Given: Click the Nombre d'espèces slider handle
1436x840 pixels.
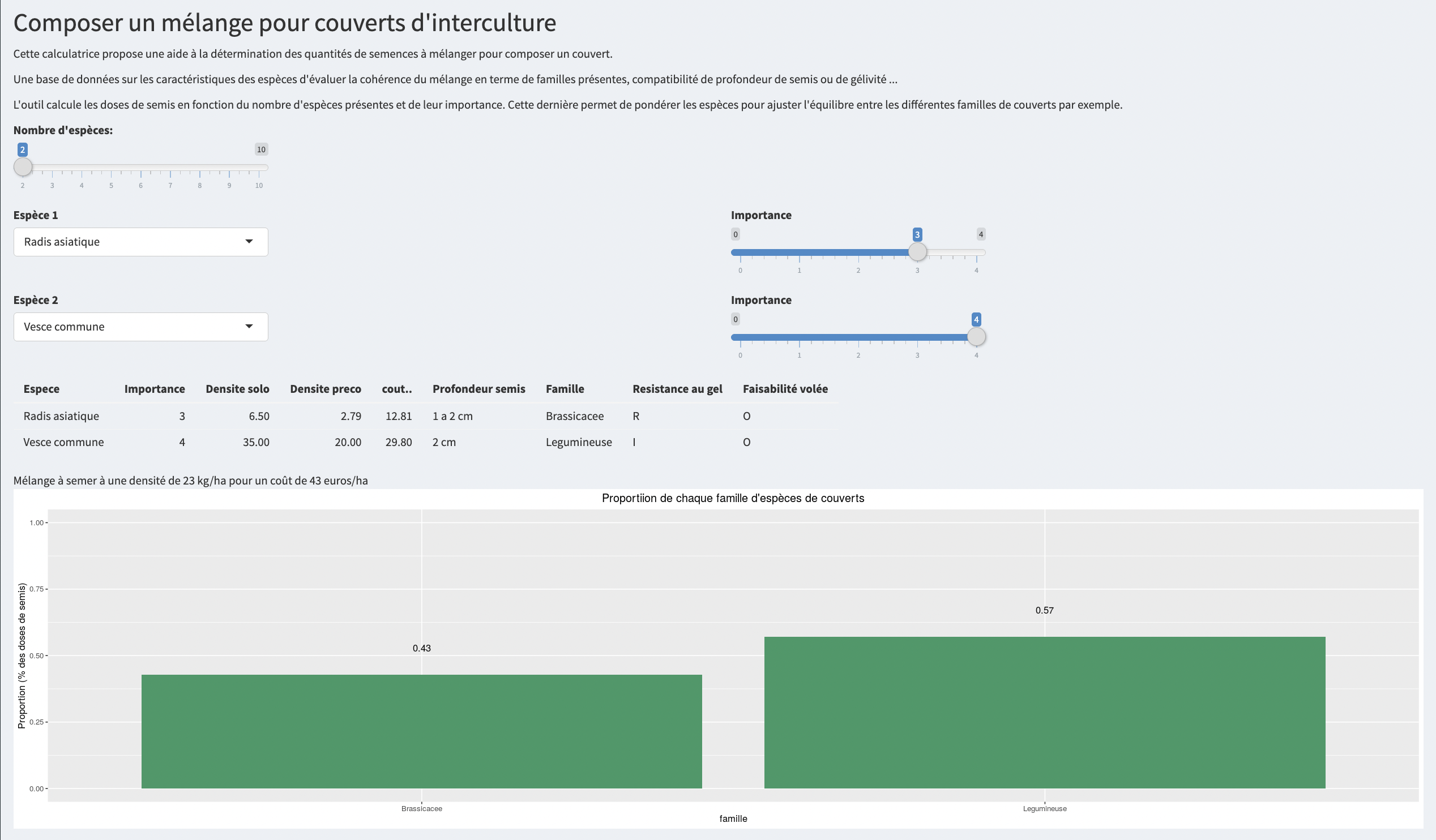Looking at the screenshot, I should pos(23,167).
